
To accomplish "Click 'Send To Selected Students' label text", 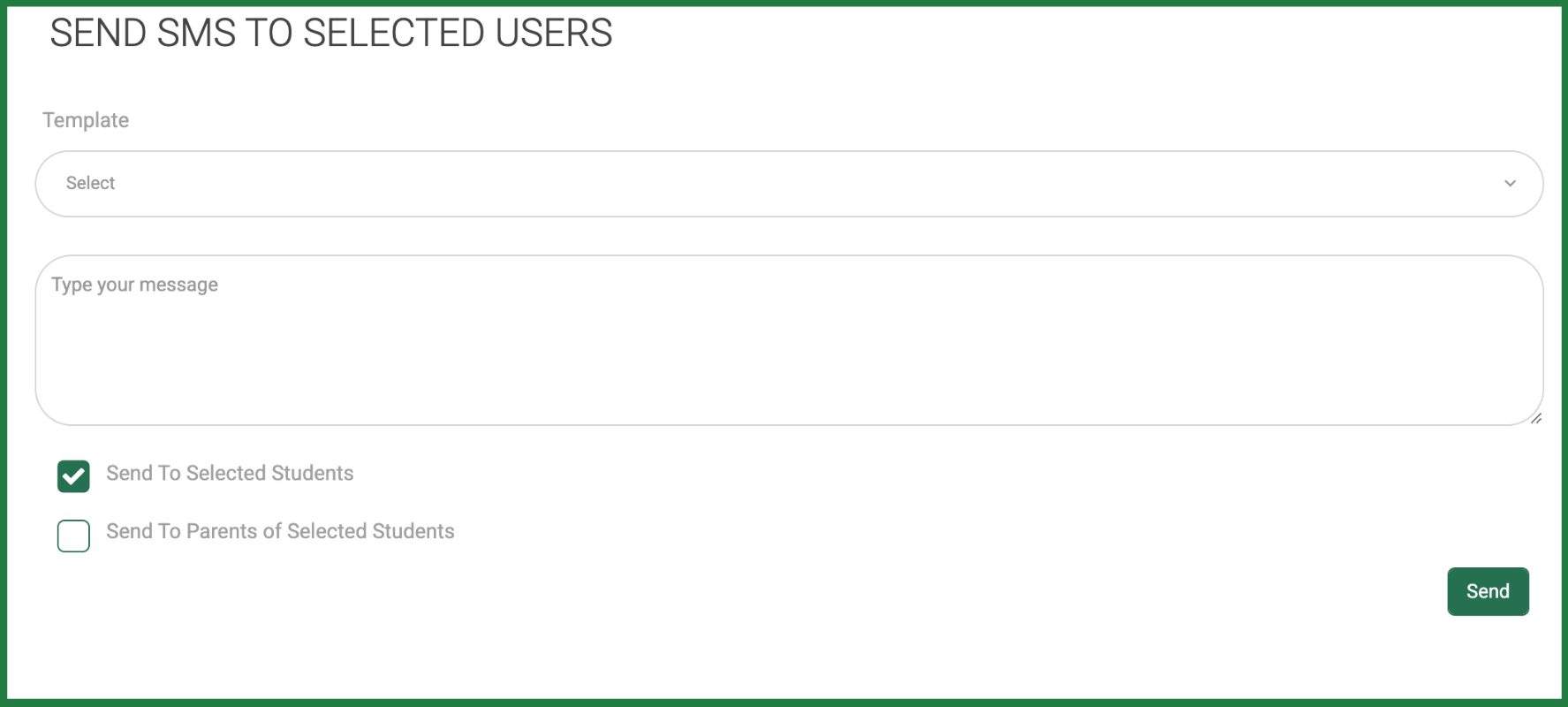I will click(230, 474).
